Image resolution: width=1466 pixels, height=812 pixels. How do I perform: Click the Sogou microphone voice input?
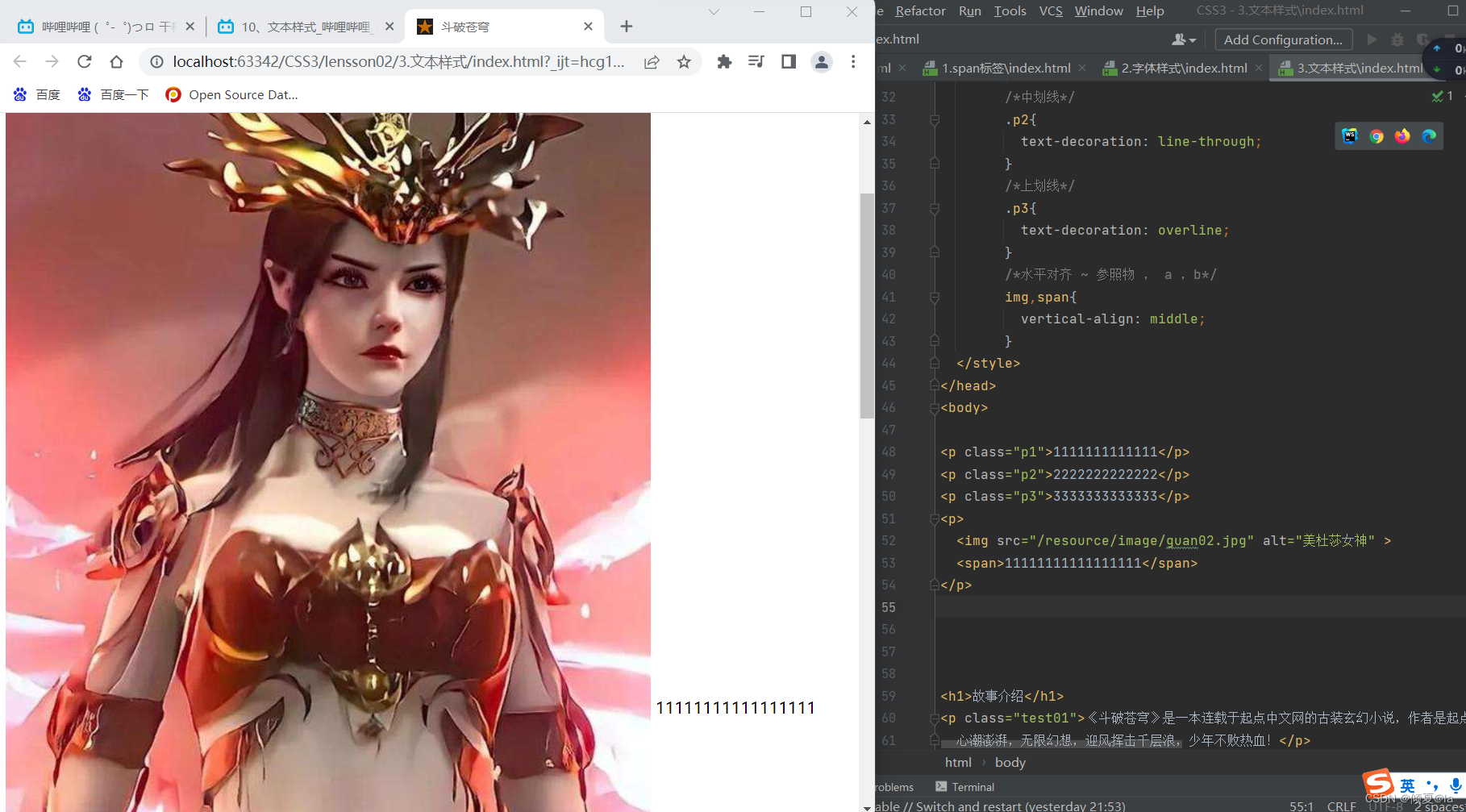(x=1456, y=785)
